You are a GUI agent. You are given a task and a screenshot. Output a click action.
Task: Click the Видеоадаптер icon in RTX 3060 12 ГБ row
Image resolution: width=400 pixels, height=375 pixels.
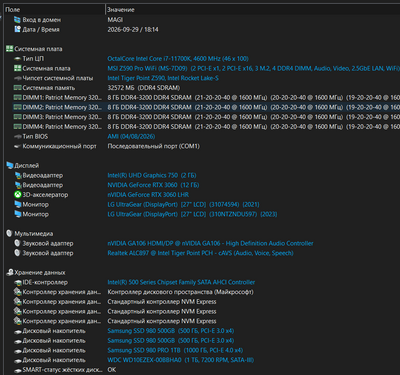pos(18,185)
